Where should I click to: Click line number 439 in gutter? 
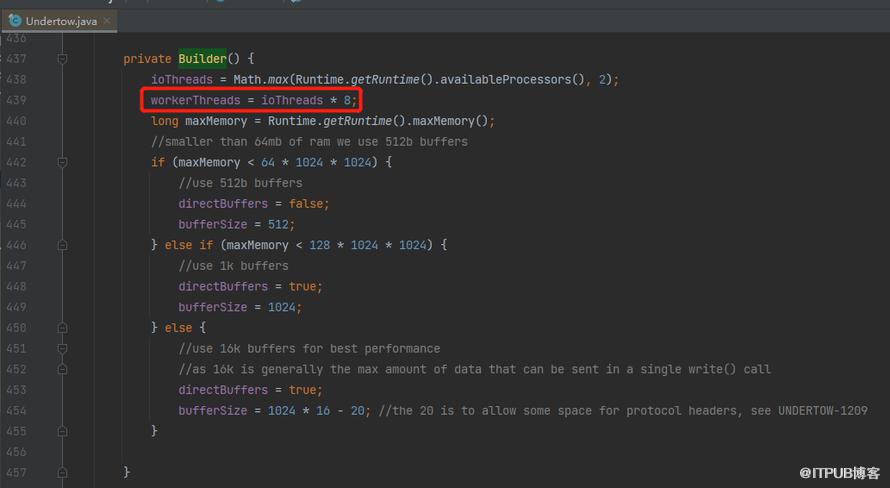point(16,100)
